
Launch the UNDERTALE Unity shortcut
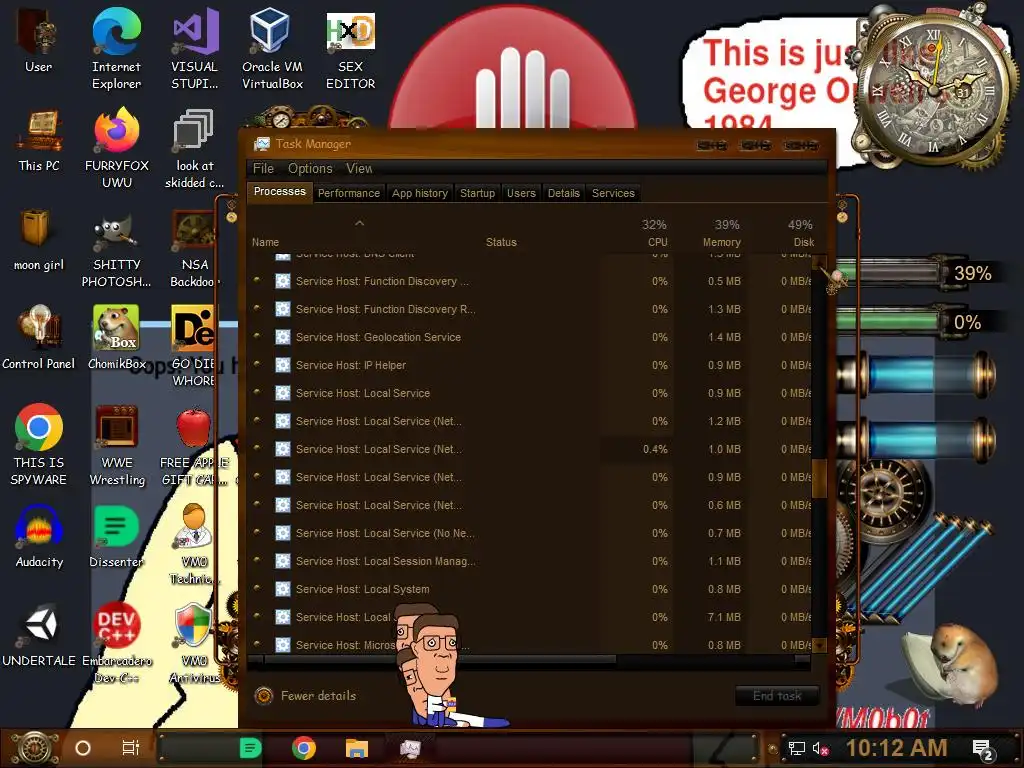coord(39,635)
